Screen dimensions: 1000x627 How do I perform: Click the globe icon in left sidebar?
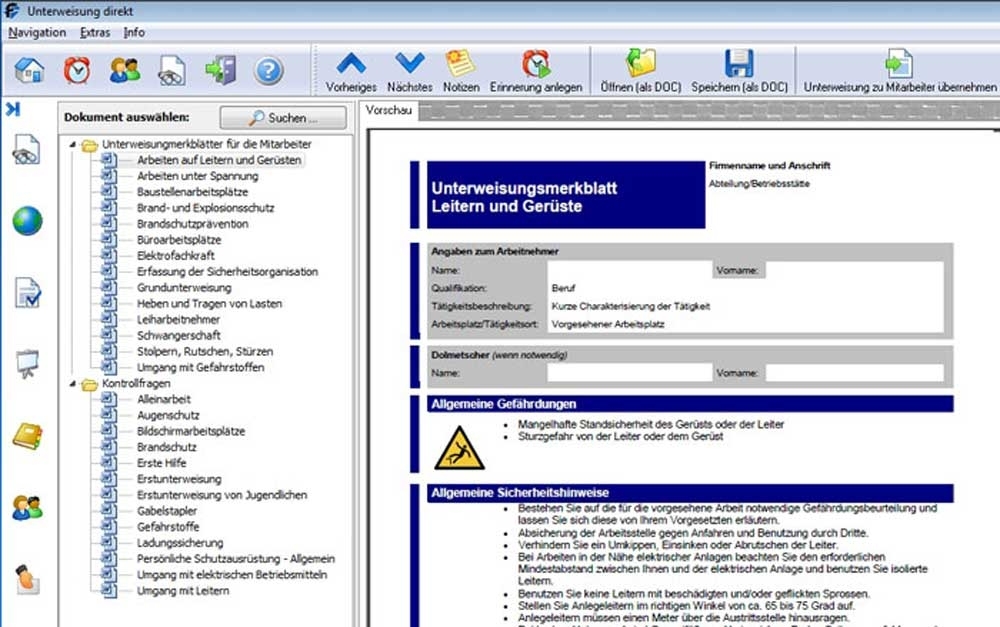(27, 221)
